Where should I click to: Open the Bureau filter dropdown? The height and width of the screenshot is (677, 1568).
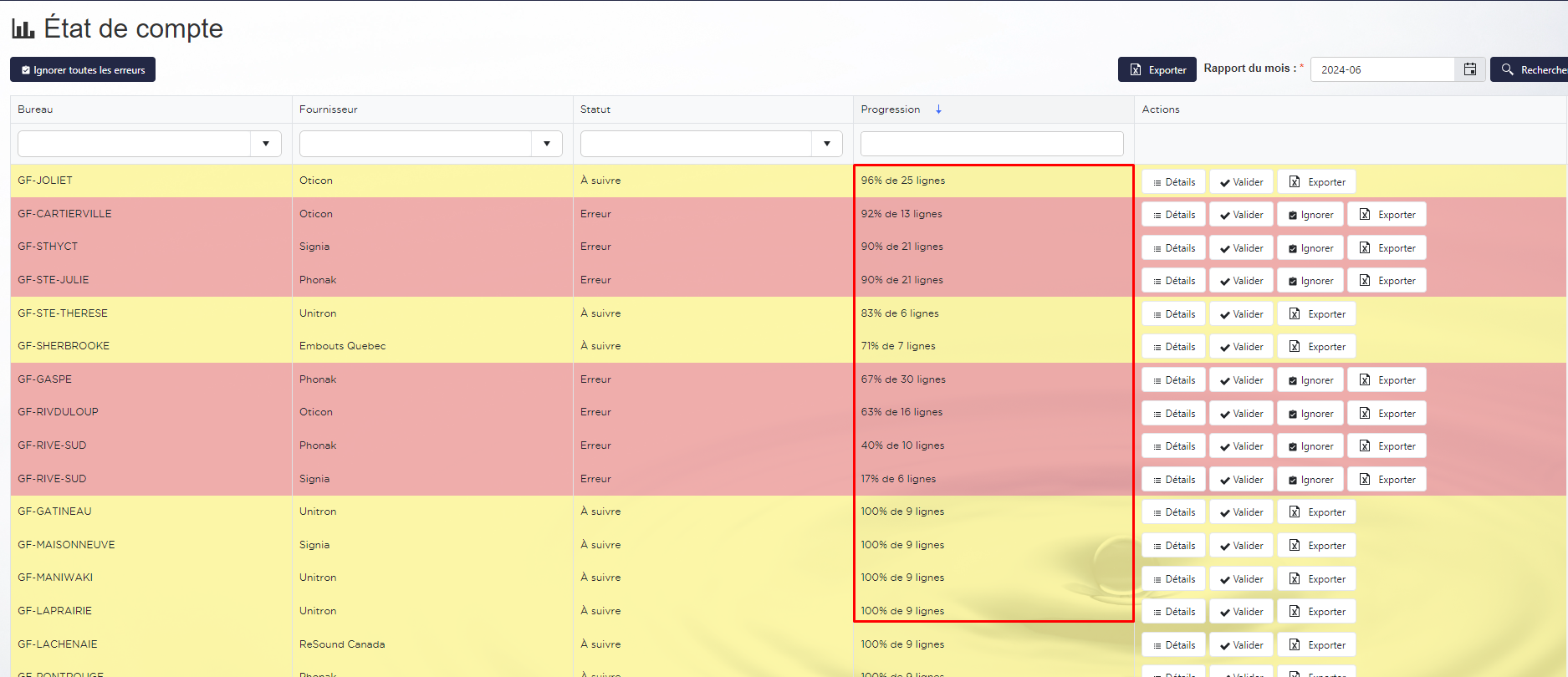265,144
